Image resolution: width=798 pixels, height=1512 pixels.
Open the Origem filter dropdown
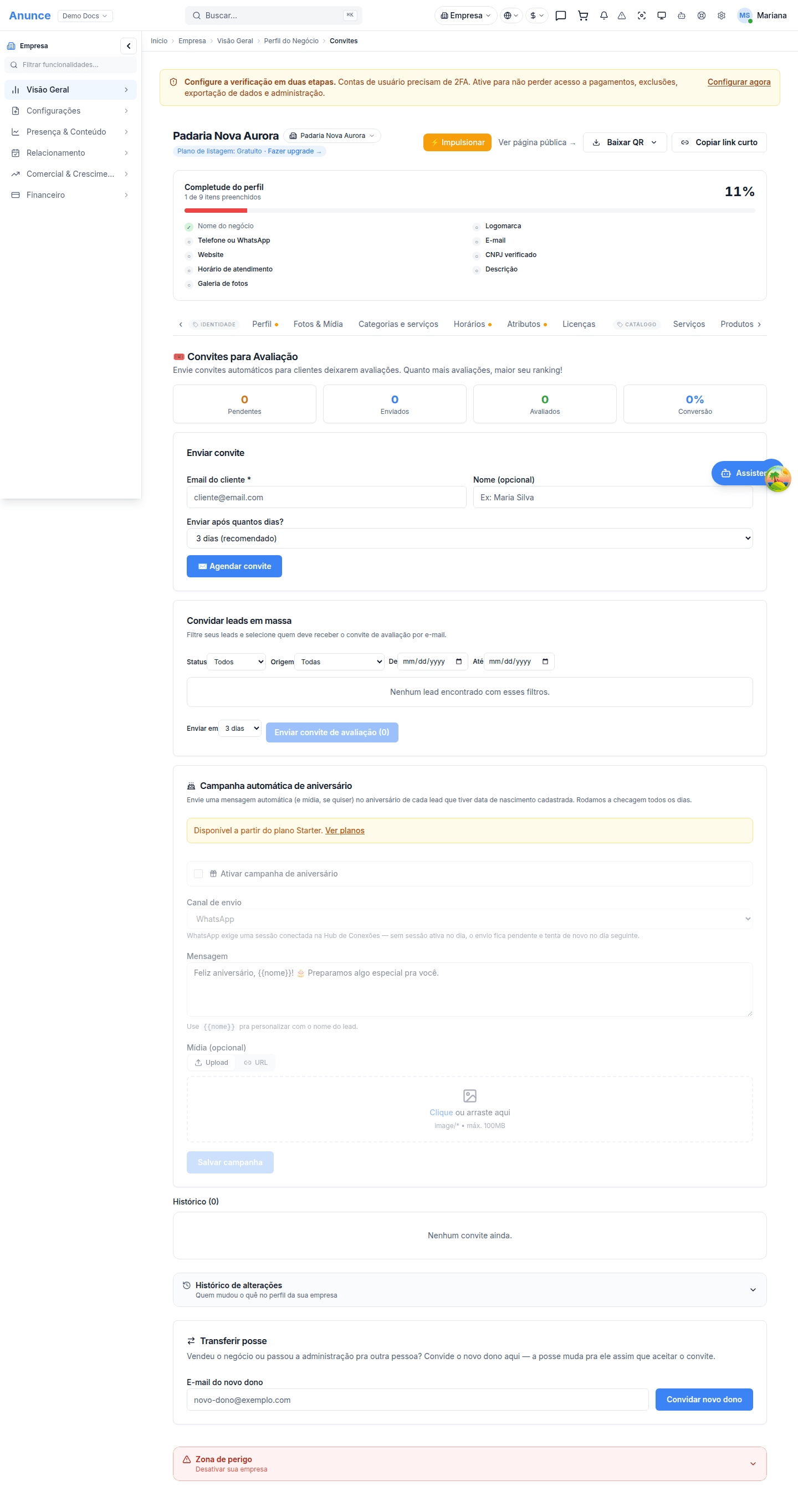[339, 662]
